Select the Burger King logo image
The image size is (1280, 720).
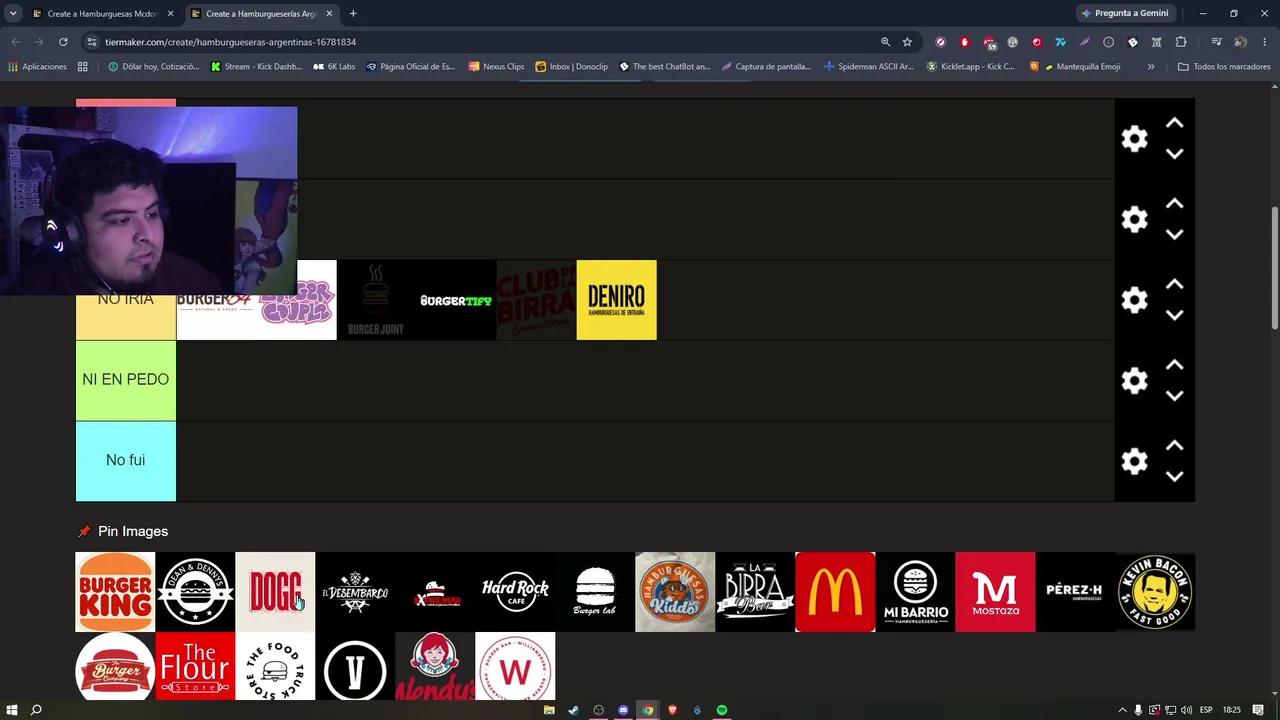115,592
